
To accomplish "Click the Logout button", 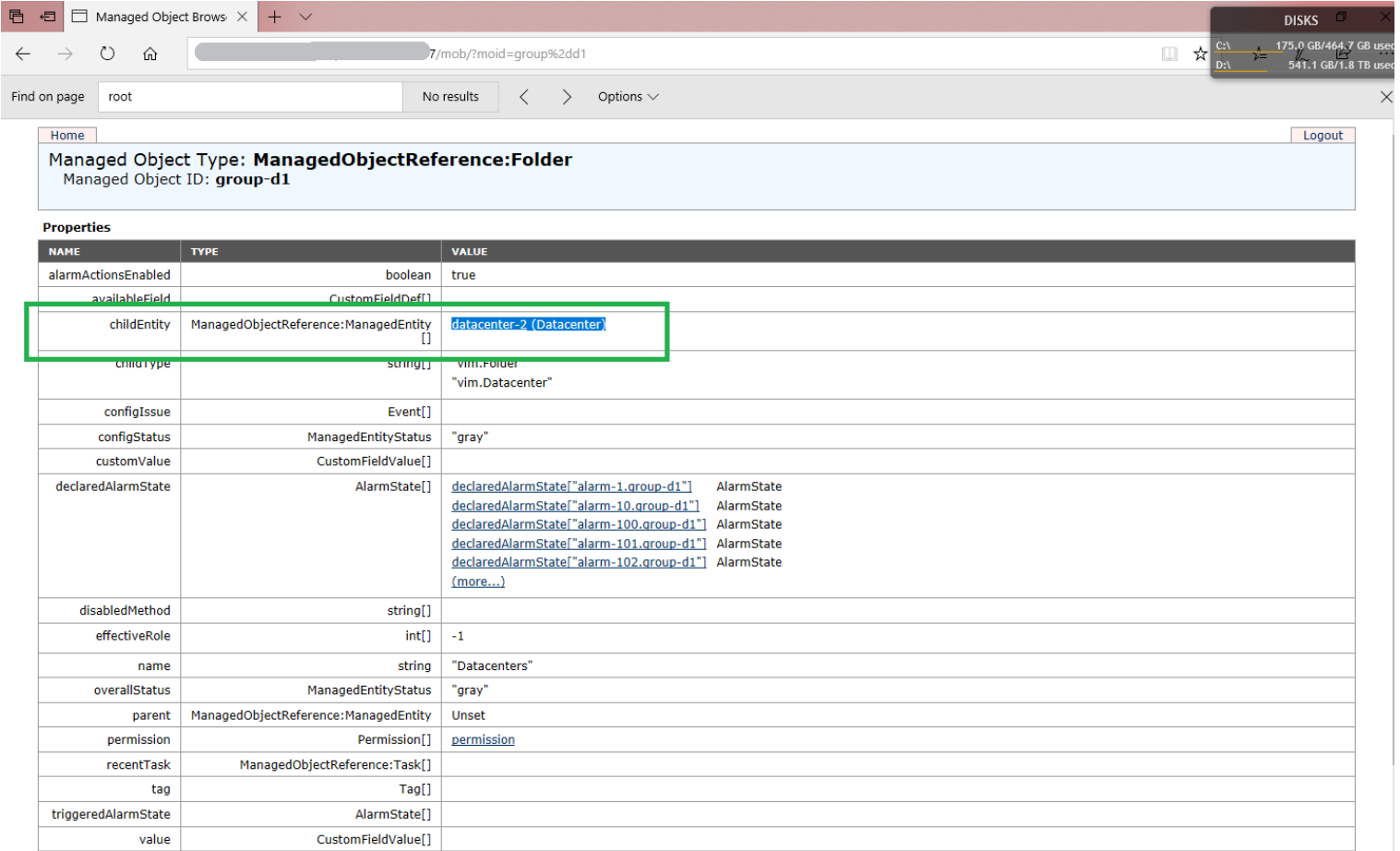I will [x=1322, y=135].
